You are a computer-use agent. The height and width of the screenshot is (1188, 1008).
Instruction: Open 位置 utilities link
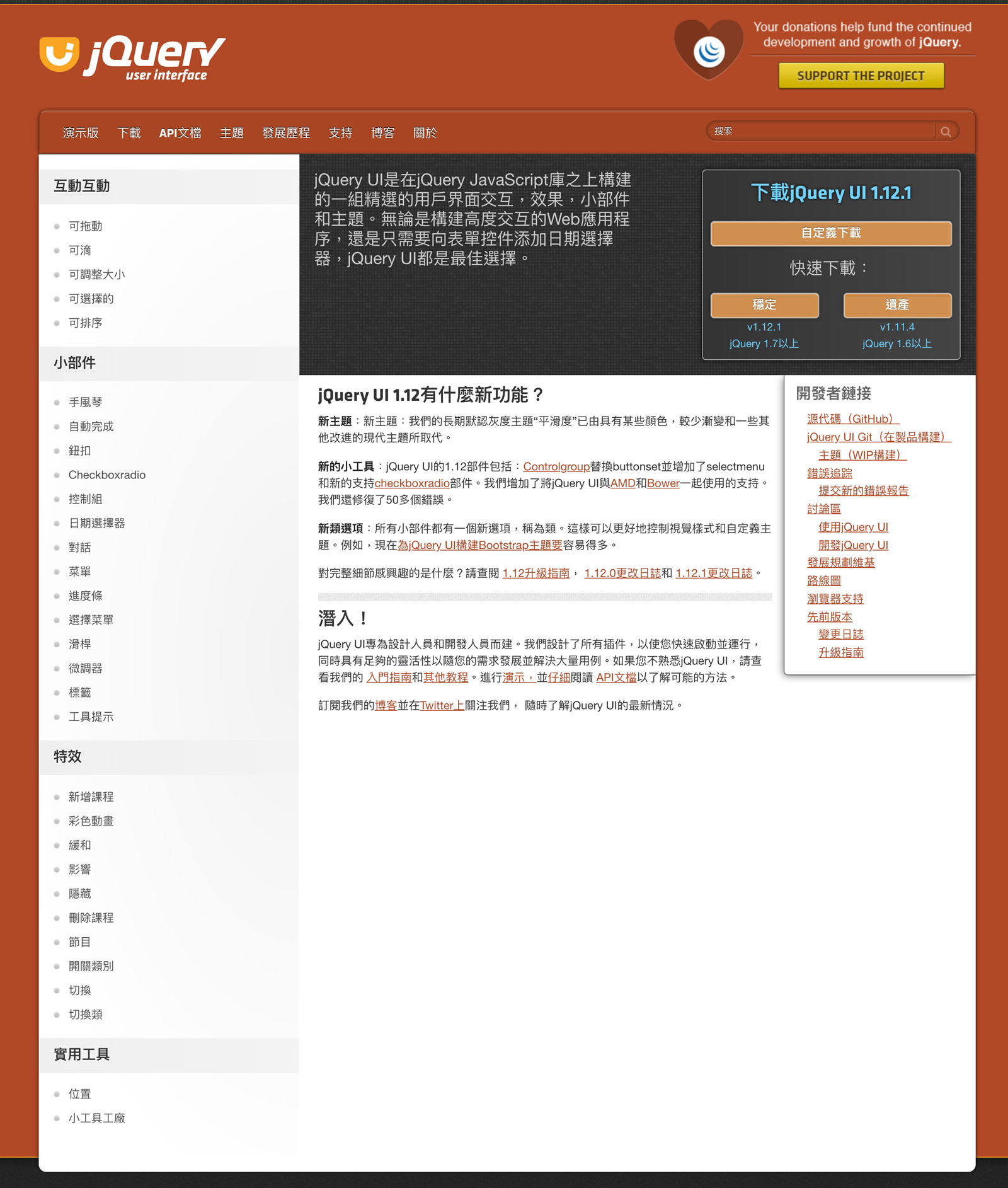(80, 1094)
